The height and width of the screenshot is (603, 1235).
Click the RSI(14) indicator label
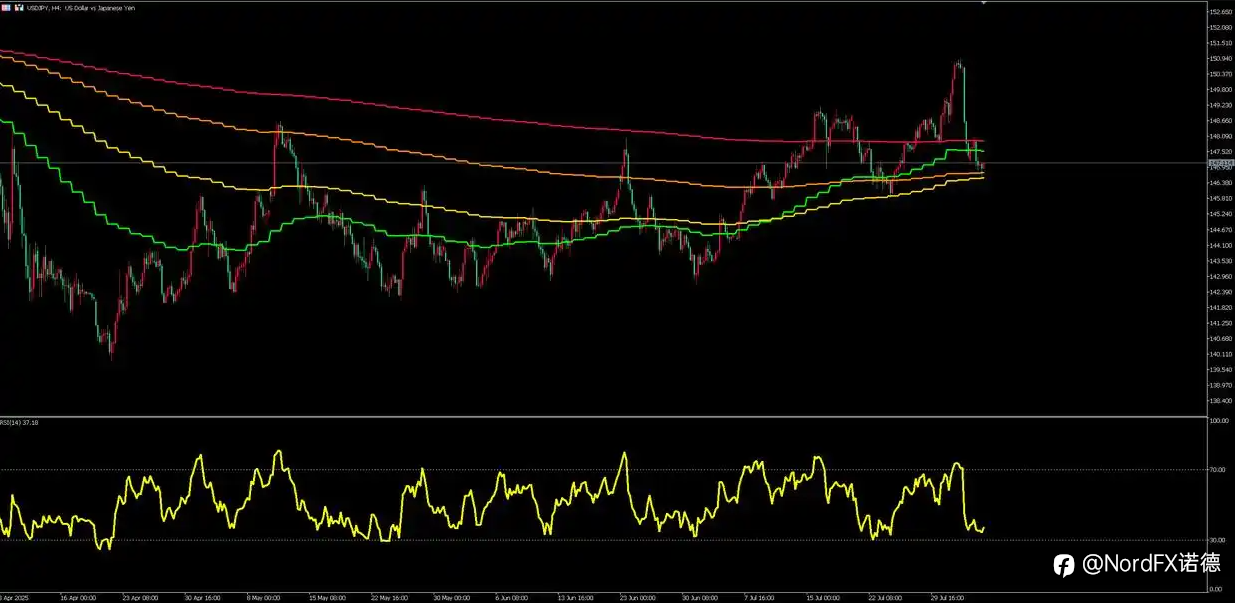click(19, 423)
